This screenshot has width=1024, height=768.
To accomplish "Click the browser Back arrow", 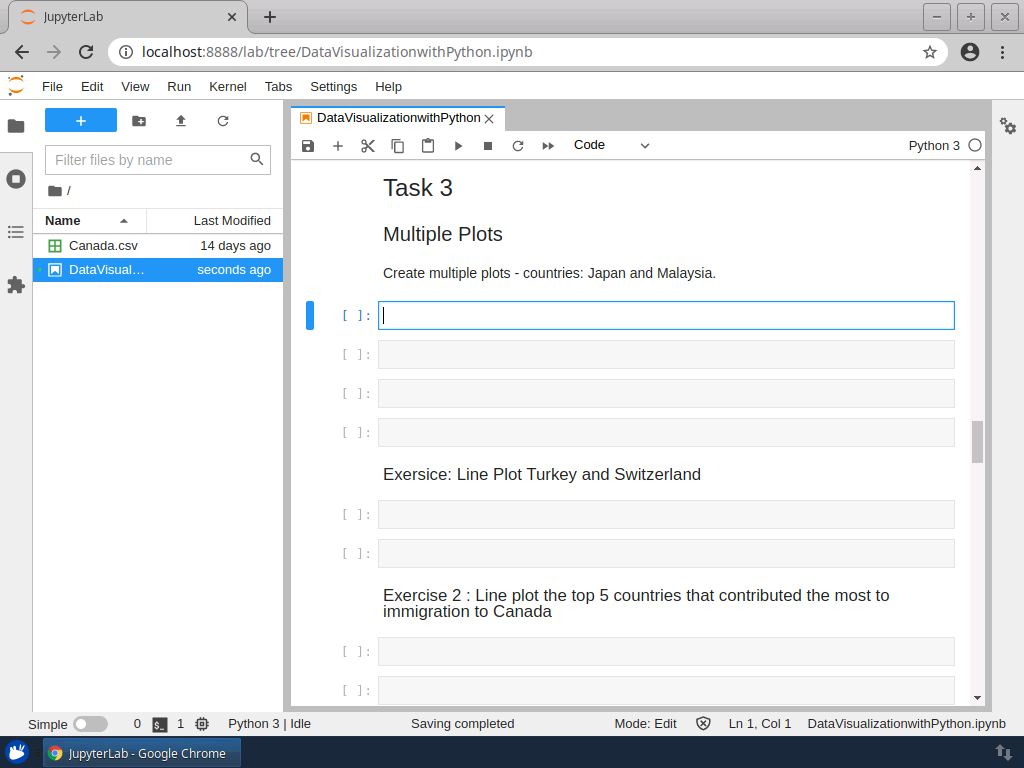I will [22, 52].
